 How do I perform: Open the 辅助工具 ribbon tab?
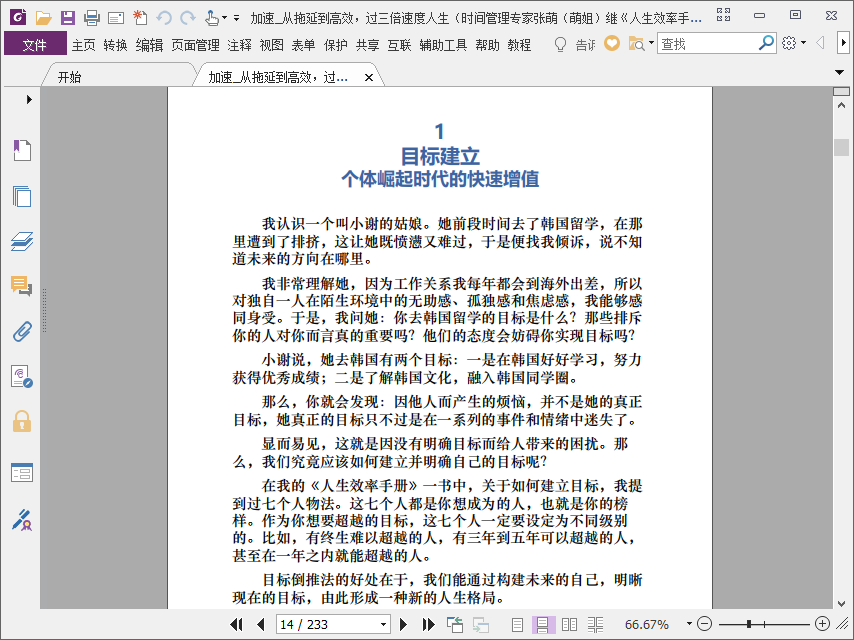[443, 45]
